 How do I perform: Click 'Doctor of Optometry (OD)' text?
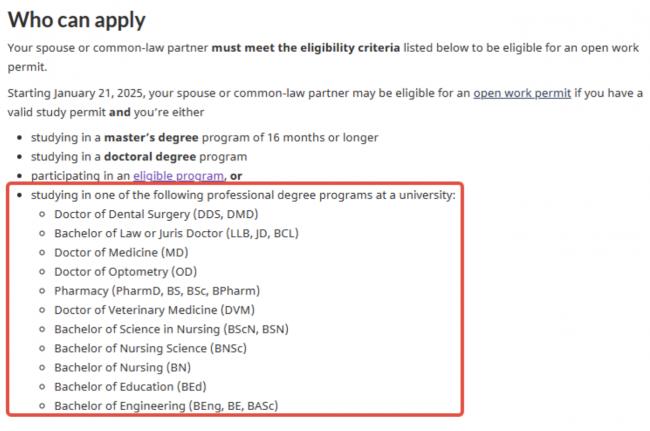click(x=126, y=272)
